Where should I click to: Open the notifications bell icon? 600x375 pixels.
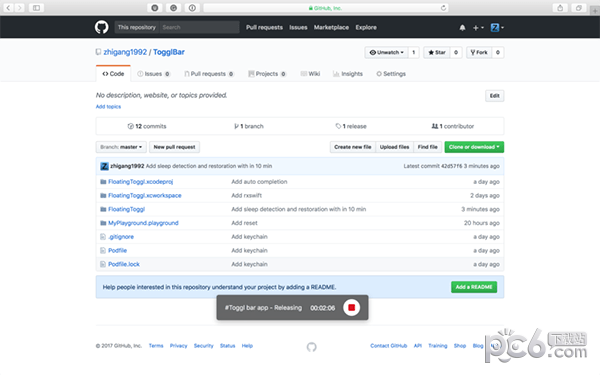click(x=462, y=28)
